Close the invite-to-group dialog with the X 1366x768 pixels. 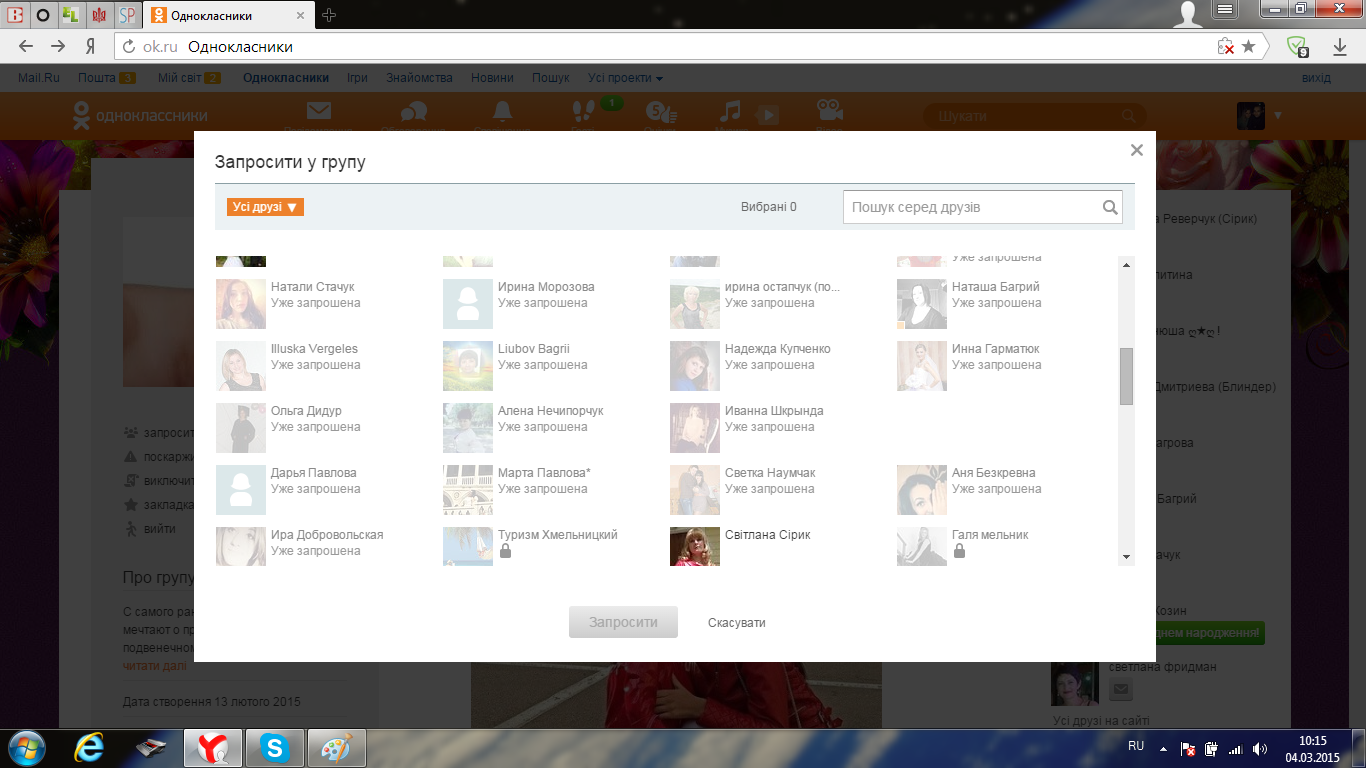click(1136, 150)
